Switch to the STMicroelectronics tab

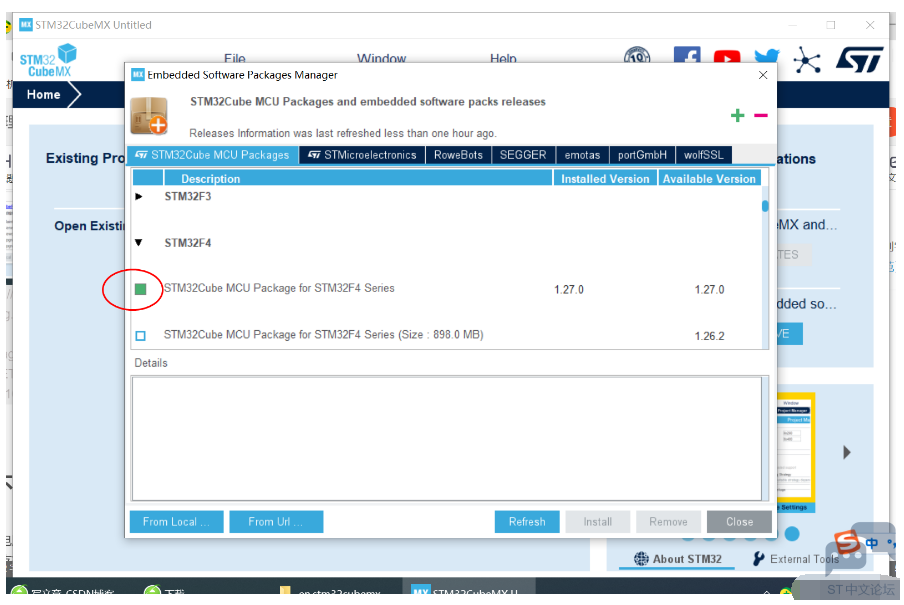click(362, 155)
